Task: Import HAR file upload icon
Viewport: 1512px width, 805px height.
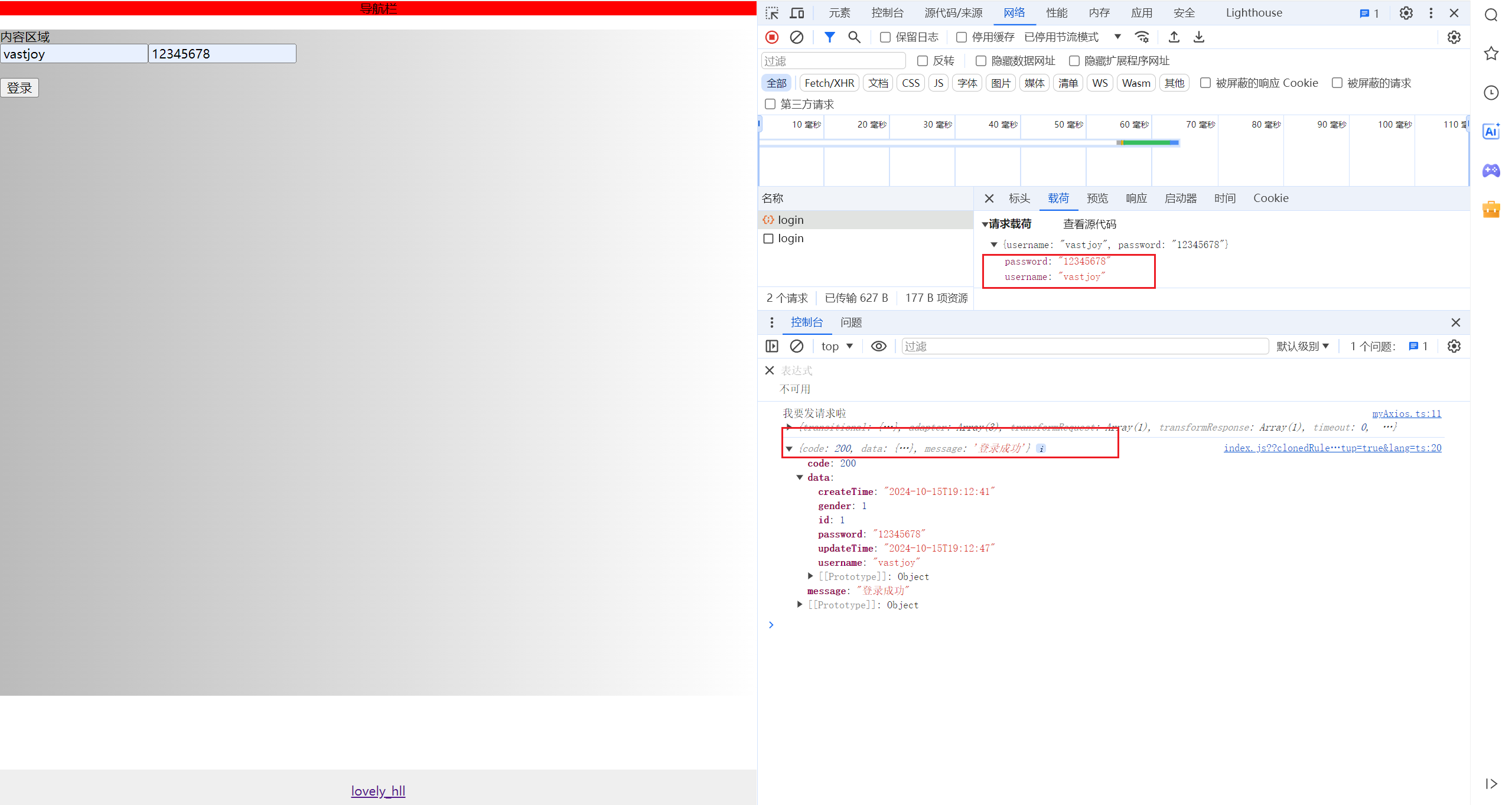Action: click(x=1174, y=37)
